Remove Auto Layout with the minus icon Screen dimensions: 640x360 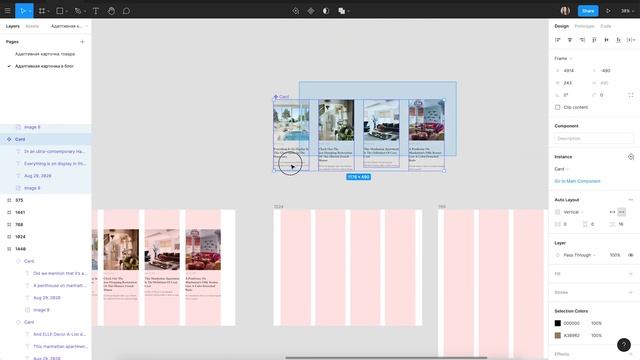tap(631, 200)
